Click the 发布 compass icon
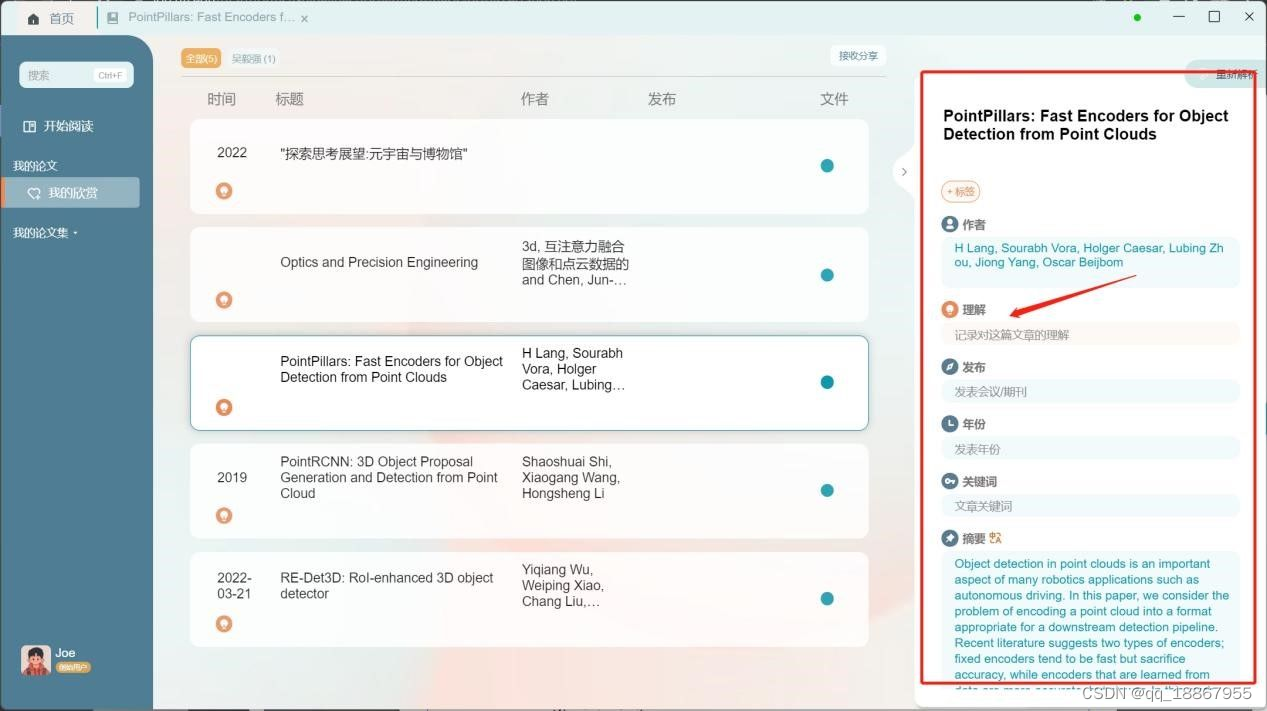The image size is (1267, 711). [950, 367]
